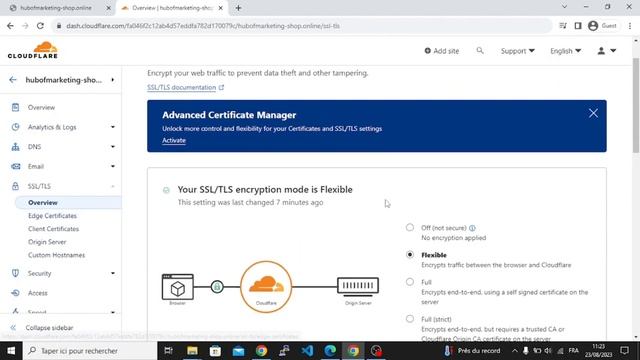Select SSL/TLS Overview sub-item
This screenshot has height=360, width=640.
click(43, 202)
